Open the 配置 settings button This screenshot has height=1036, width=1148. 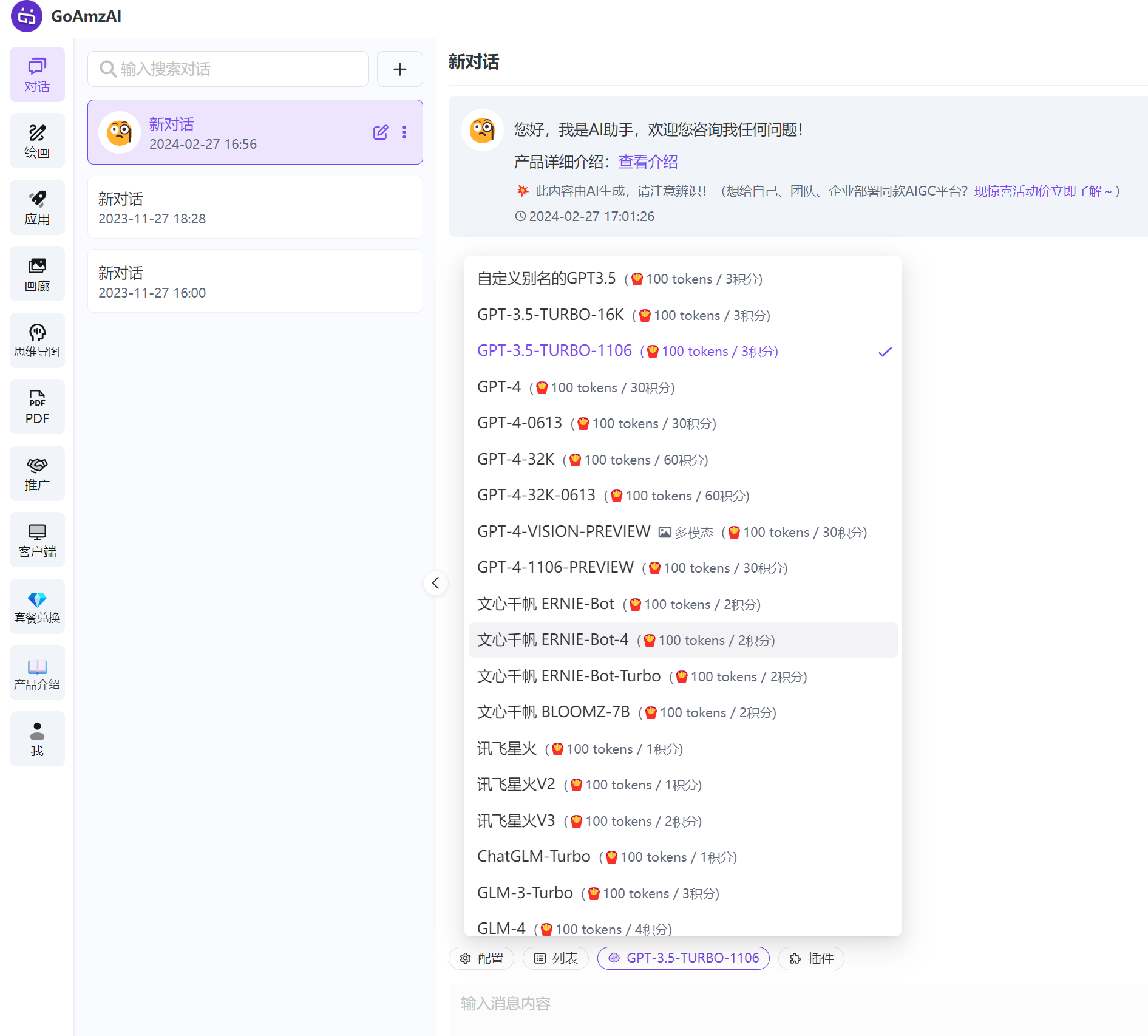pyautogui.click(x=481, y=958)
